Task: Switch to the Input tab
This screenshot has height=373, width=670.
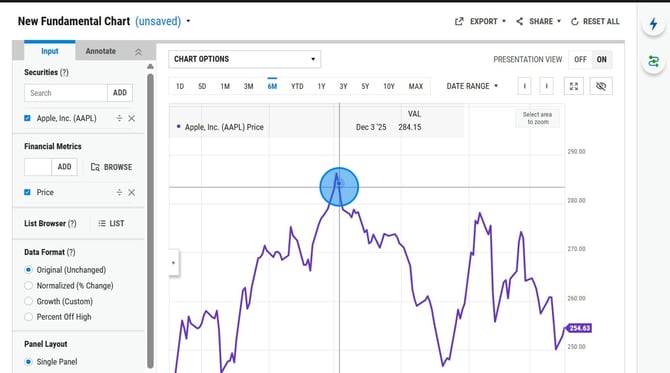Action: click(x=50, y=51)
